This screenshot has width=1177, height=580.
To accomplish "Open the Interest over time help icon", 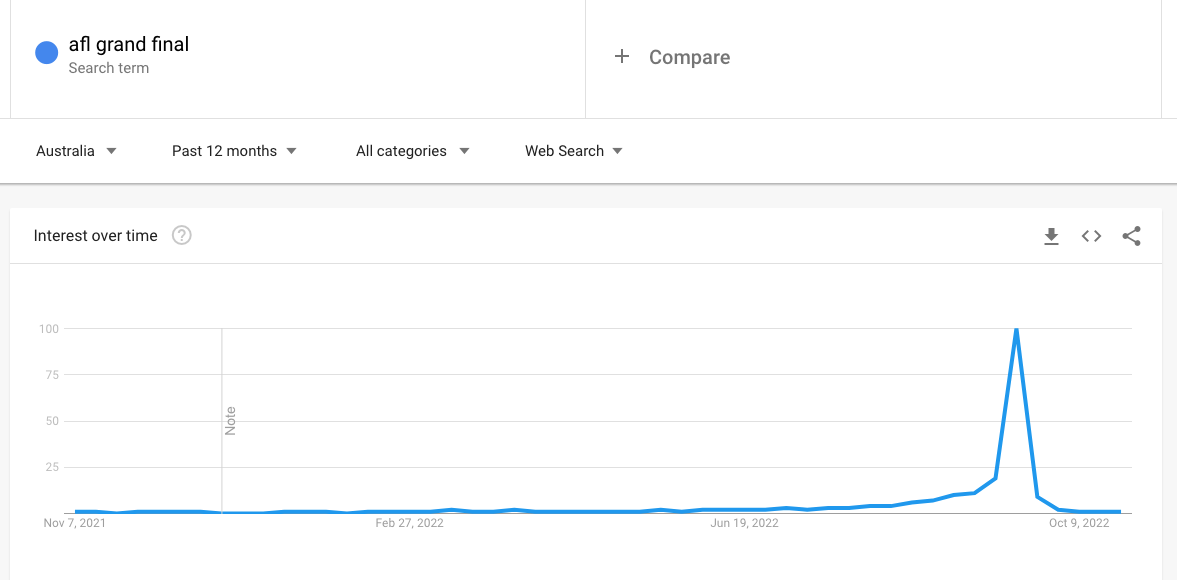I will pyautogui.click(x=181, y=236).
